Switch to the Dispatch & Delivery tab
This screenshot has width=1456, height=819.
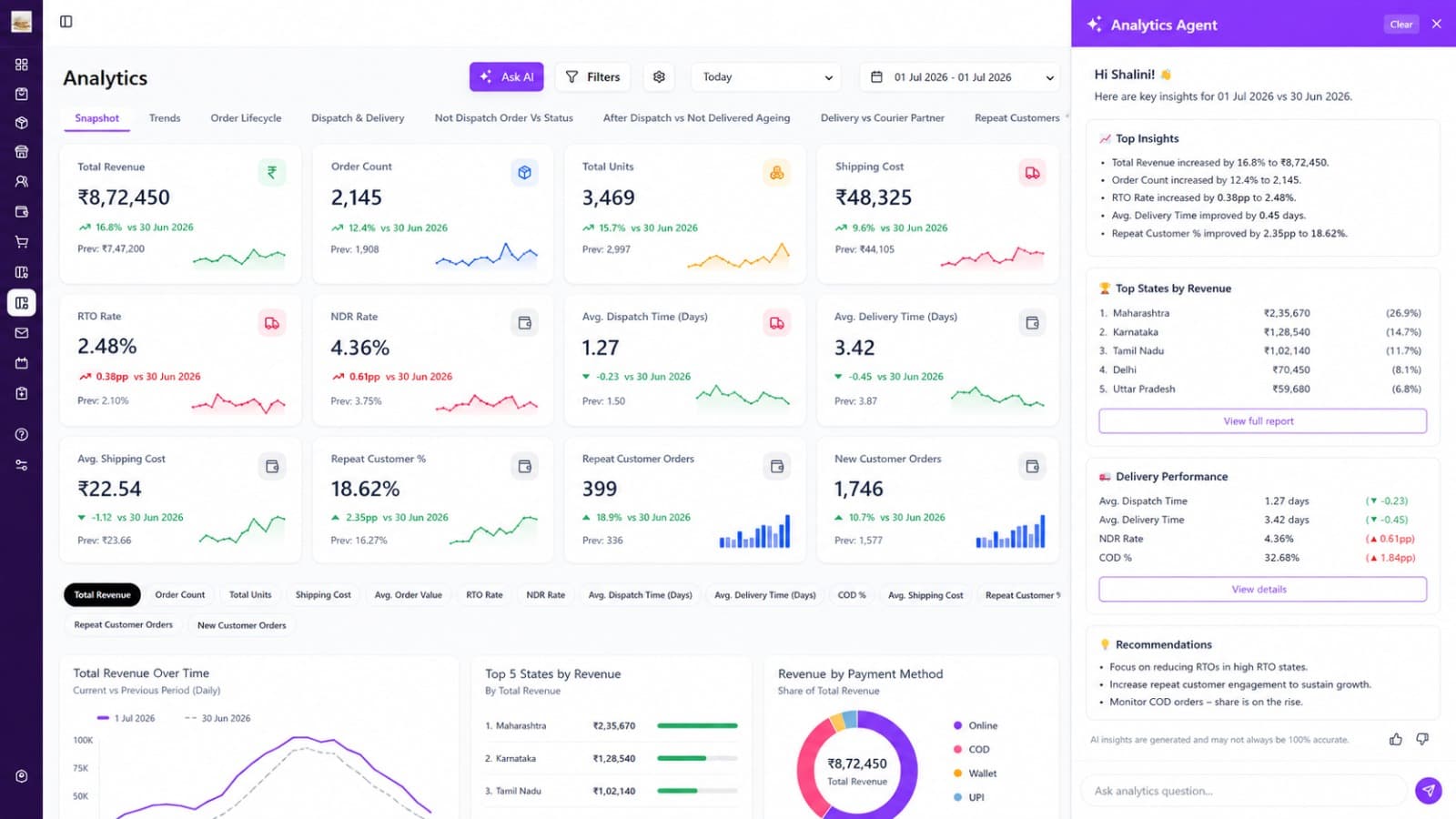tap(358, 118)
